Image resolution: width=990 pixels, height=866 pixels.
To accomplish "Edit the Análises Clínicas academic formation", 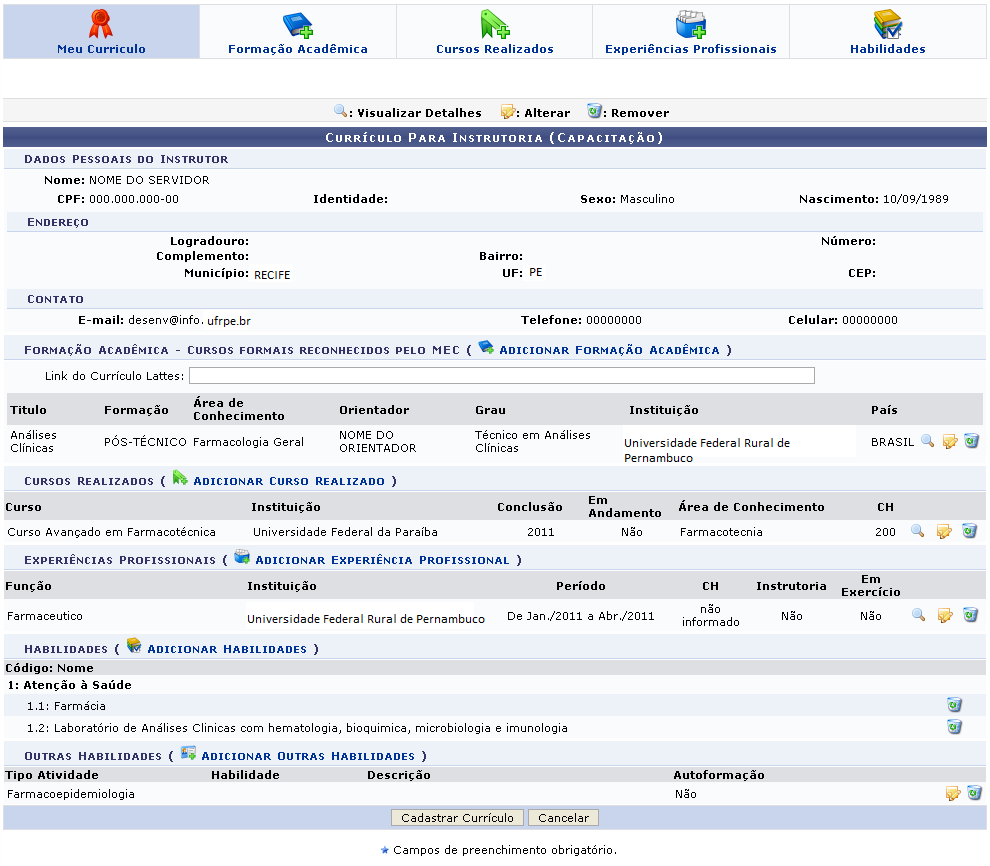I will pos(949,441).
